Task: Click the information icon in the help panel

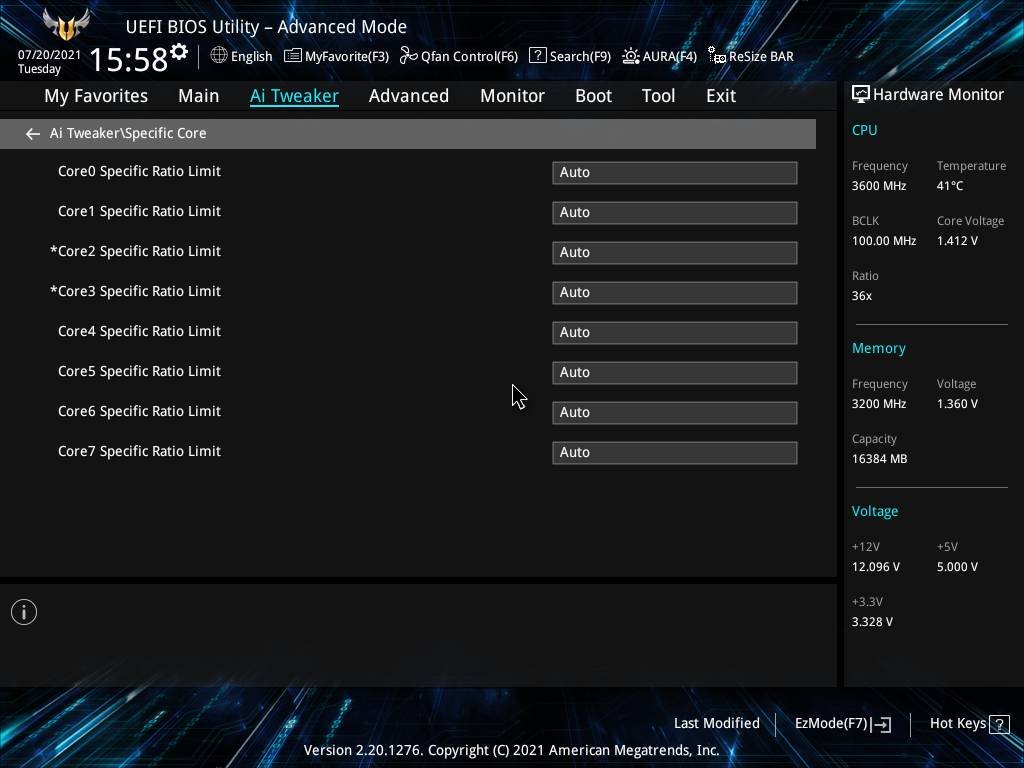Action: (x=24, y=612)
